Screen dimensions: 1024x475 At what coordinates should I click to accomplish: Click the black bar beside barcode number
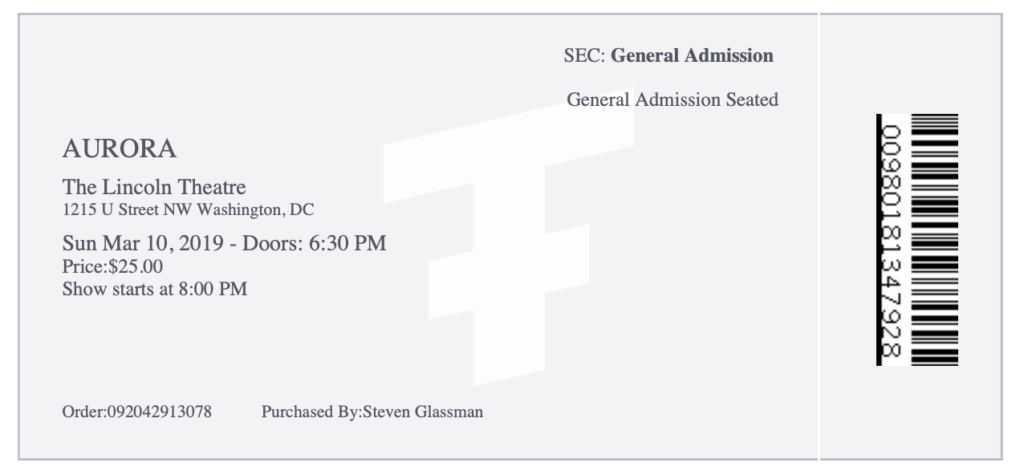(879, 240)
